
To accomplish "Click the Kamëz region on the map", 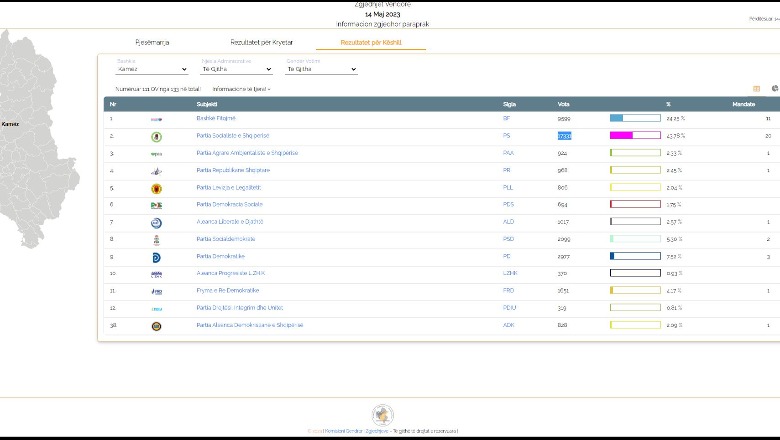I will [x=10, y=124].
